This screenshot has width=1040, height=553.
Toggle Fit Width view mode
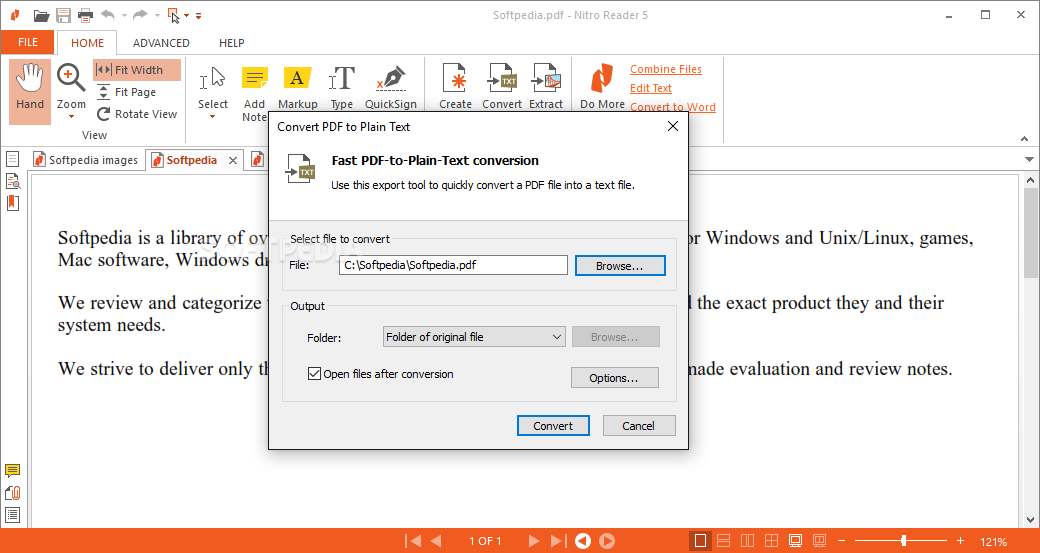pos(137,70)
